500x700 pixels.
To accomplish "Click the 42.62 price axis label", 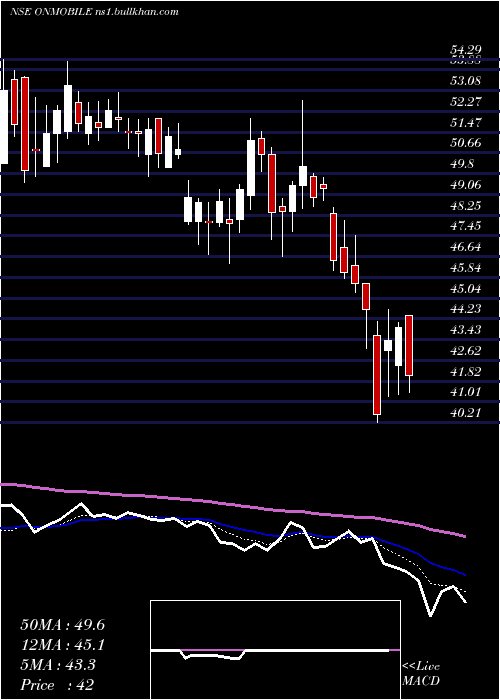I will [x=465, y=350].
